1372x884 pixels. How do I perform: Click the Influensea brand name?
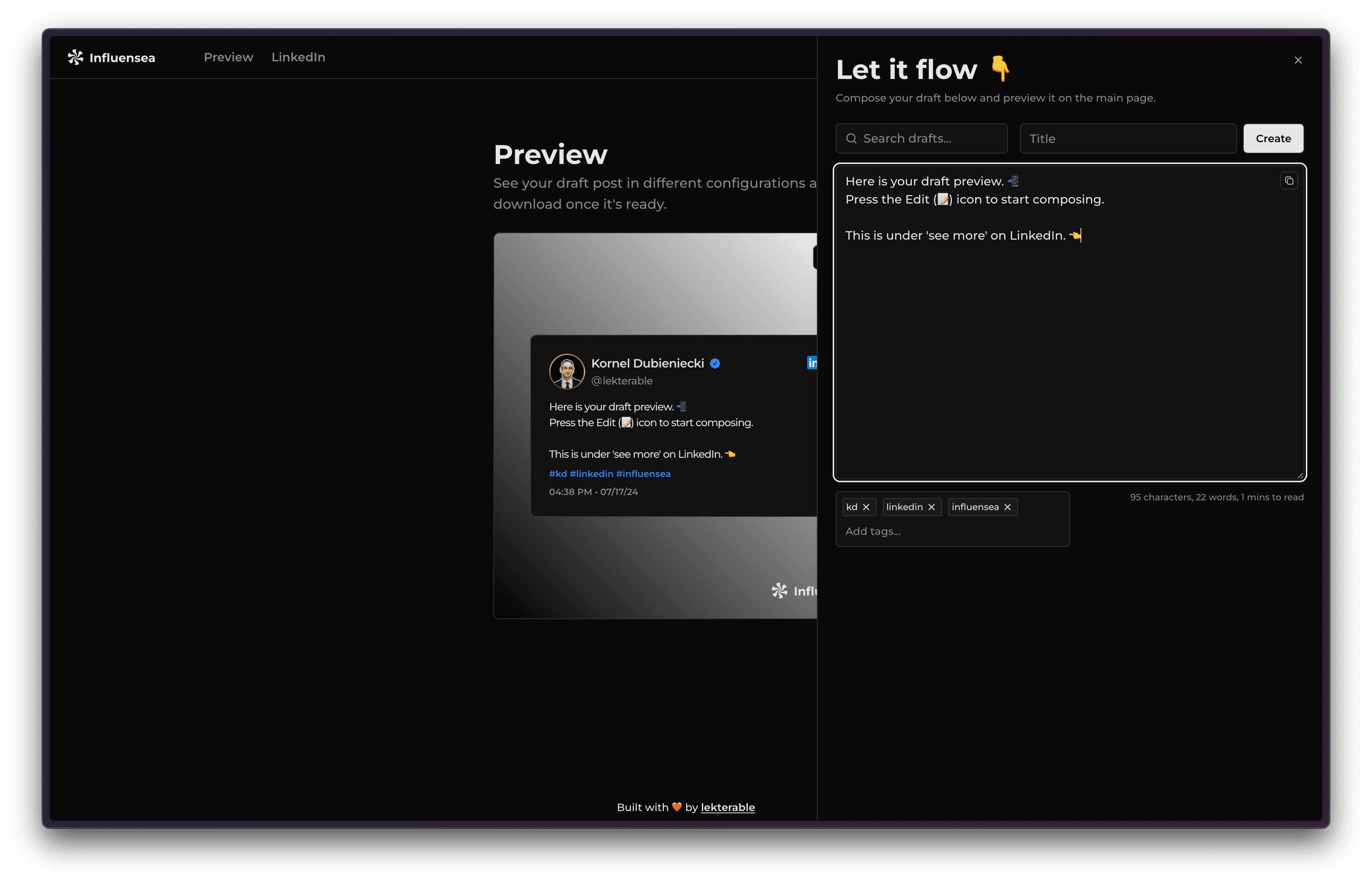pyautogui.click(x=122, y=58)
